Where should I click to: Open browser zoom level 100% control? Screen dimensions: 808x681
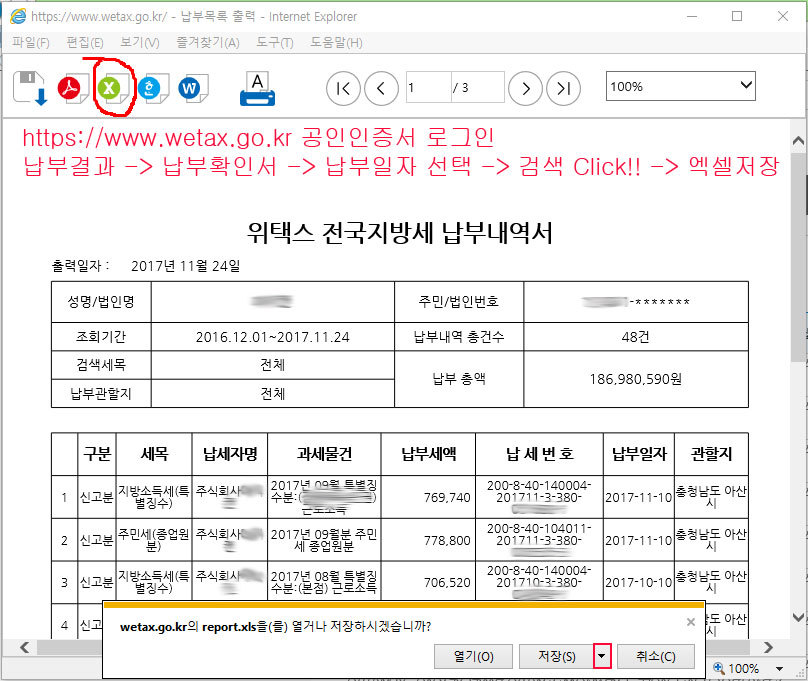(748, 669)
